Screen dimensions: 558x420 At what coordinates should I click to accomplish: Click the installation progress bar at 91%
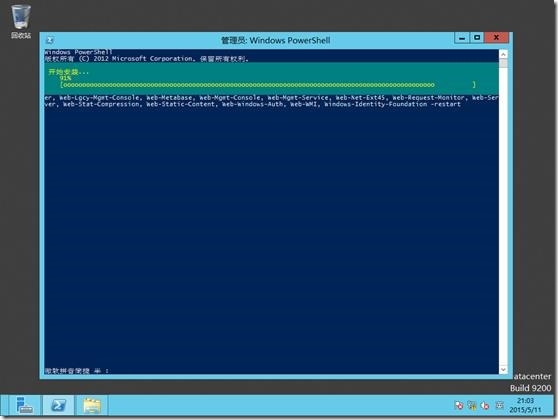pos(268,85)
